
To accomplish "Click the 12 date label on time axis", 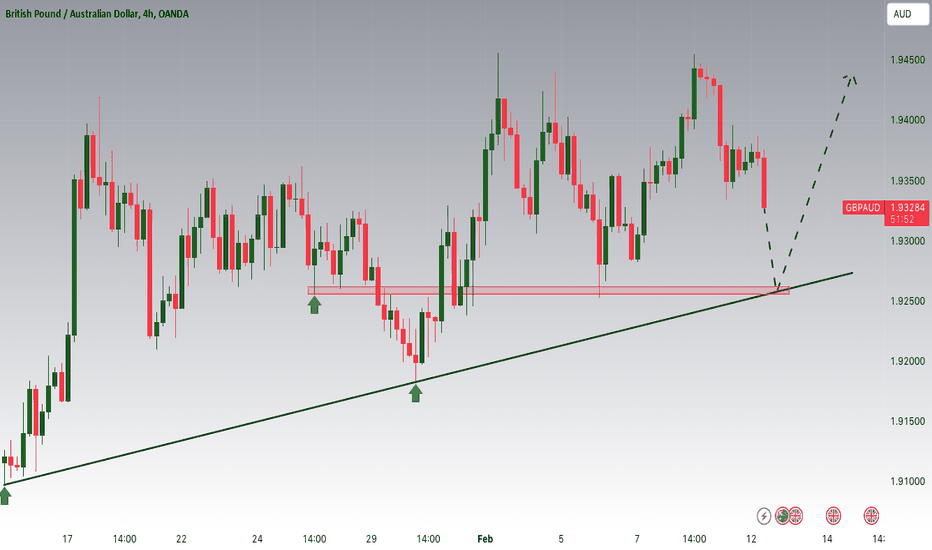I will pyautogui.click(x=751, y=539).
